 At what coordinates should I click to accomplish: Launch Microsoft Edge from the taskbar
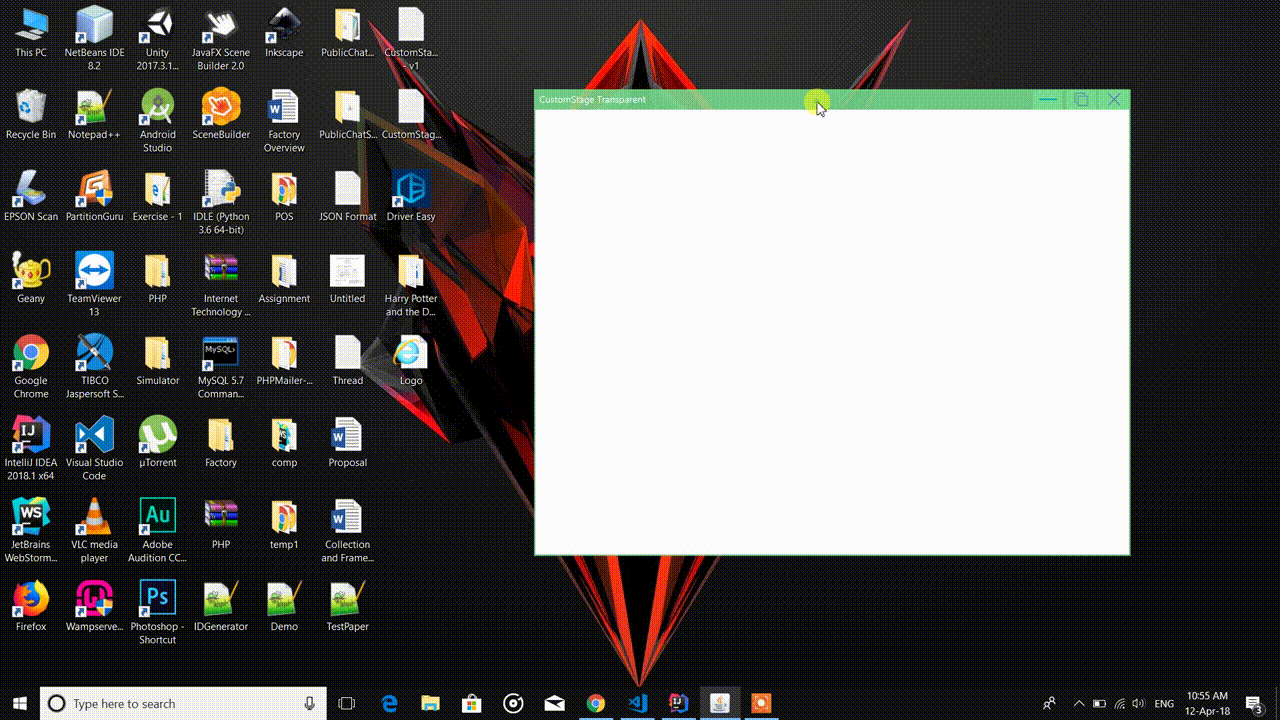388,704
